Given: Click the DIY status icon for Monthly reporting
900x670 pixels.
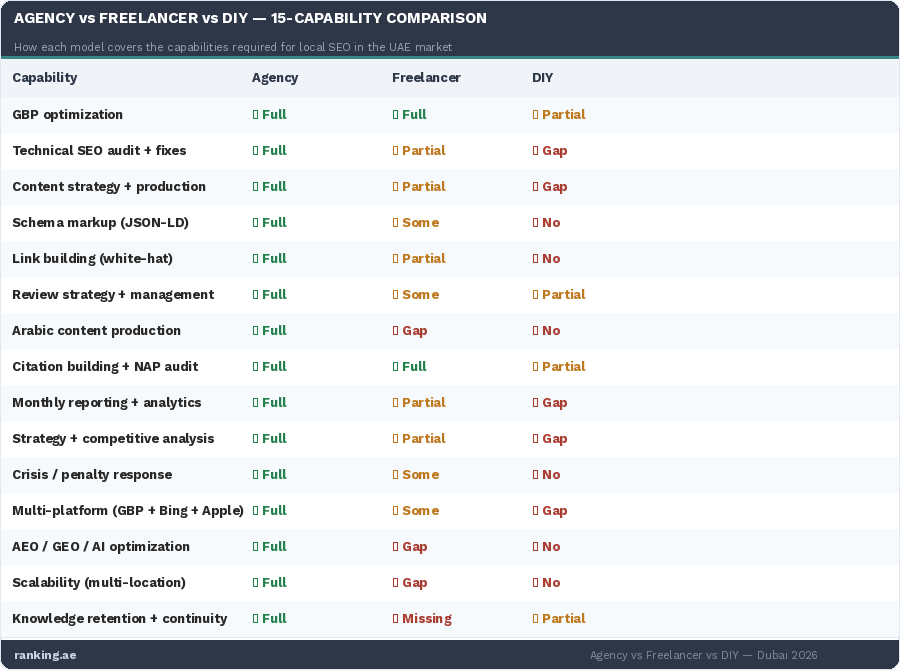Looking at the screenshot, I should [x=535, y=403].
